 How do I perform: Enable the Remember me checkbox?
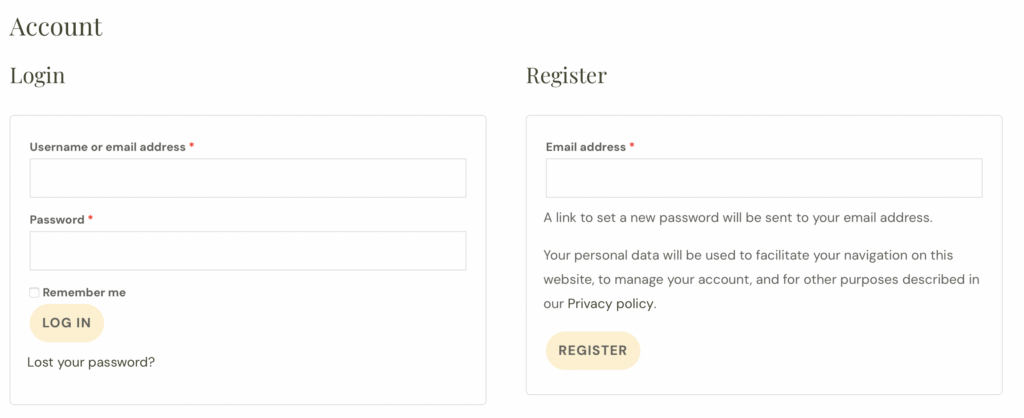[x=34, y=293]
